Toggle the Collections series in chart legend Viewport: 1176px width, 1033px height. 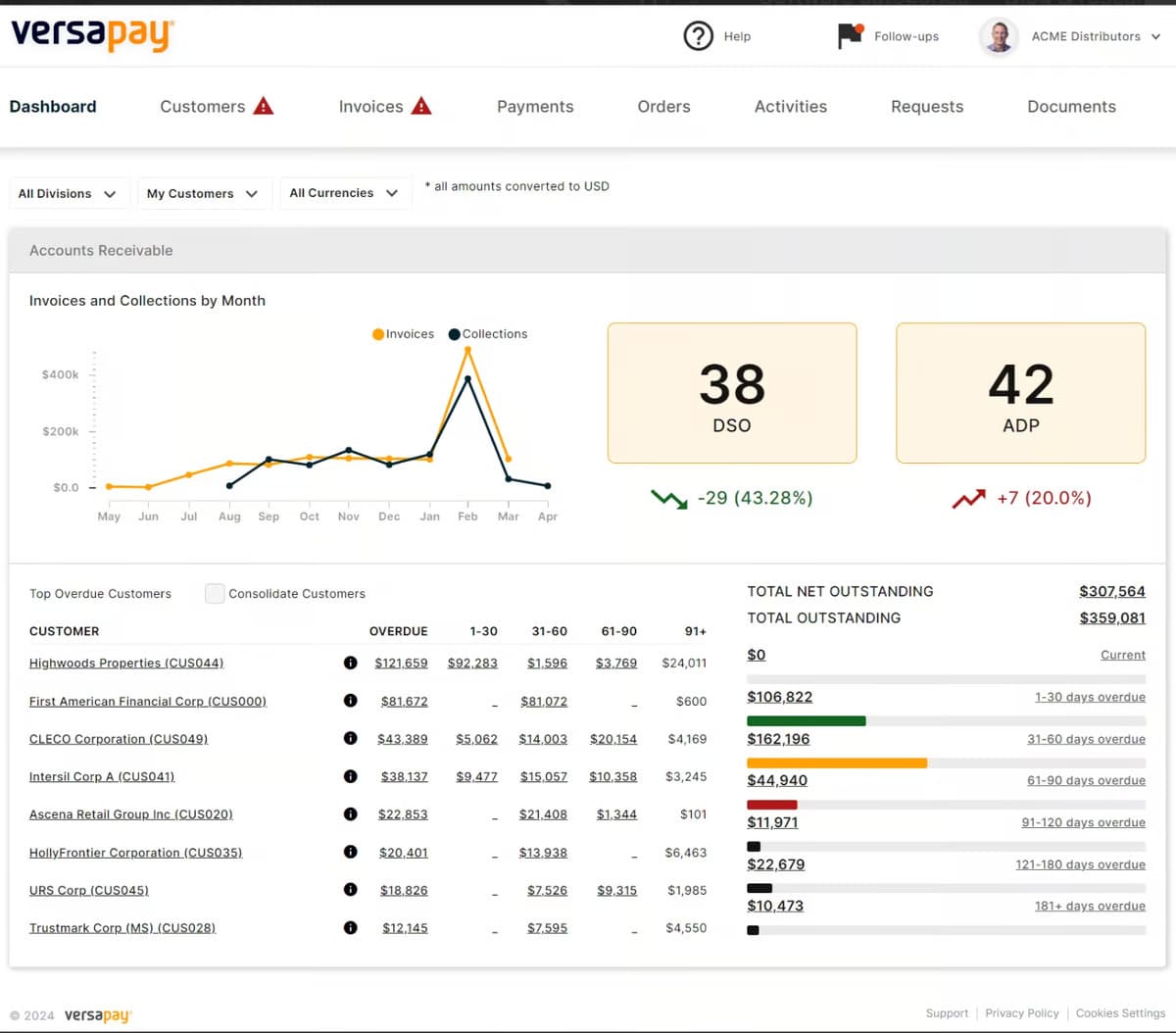[x=488, y=334]
